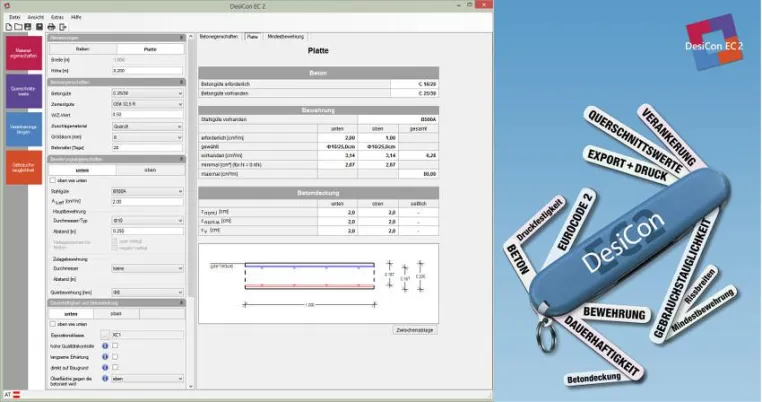The height and width of the screenshot is (402, 762).
Task: Click the AT flag icon in status bar
Action: coord(16,395)
